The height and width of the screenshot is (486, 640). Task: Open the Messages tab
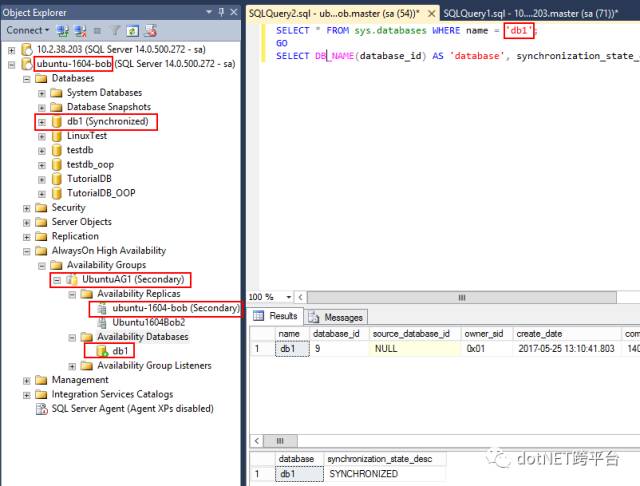point(336,317)
